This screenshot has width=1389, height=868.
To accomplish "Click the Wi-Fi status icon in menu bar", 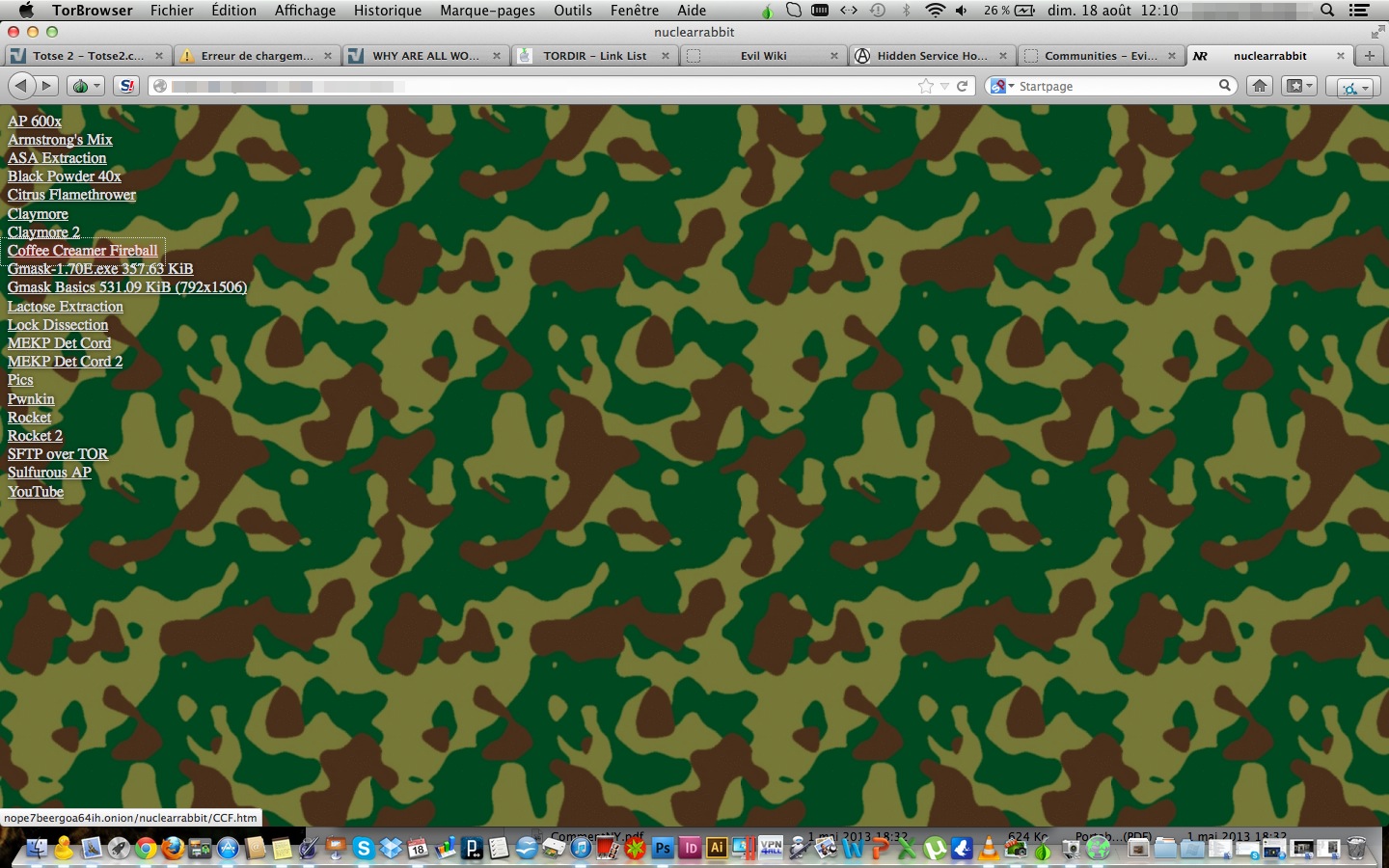I will click(x=935, y=11).
